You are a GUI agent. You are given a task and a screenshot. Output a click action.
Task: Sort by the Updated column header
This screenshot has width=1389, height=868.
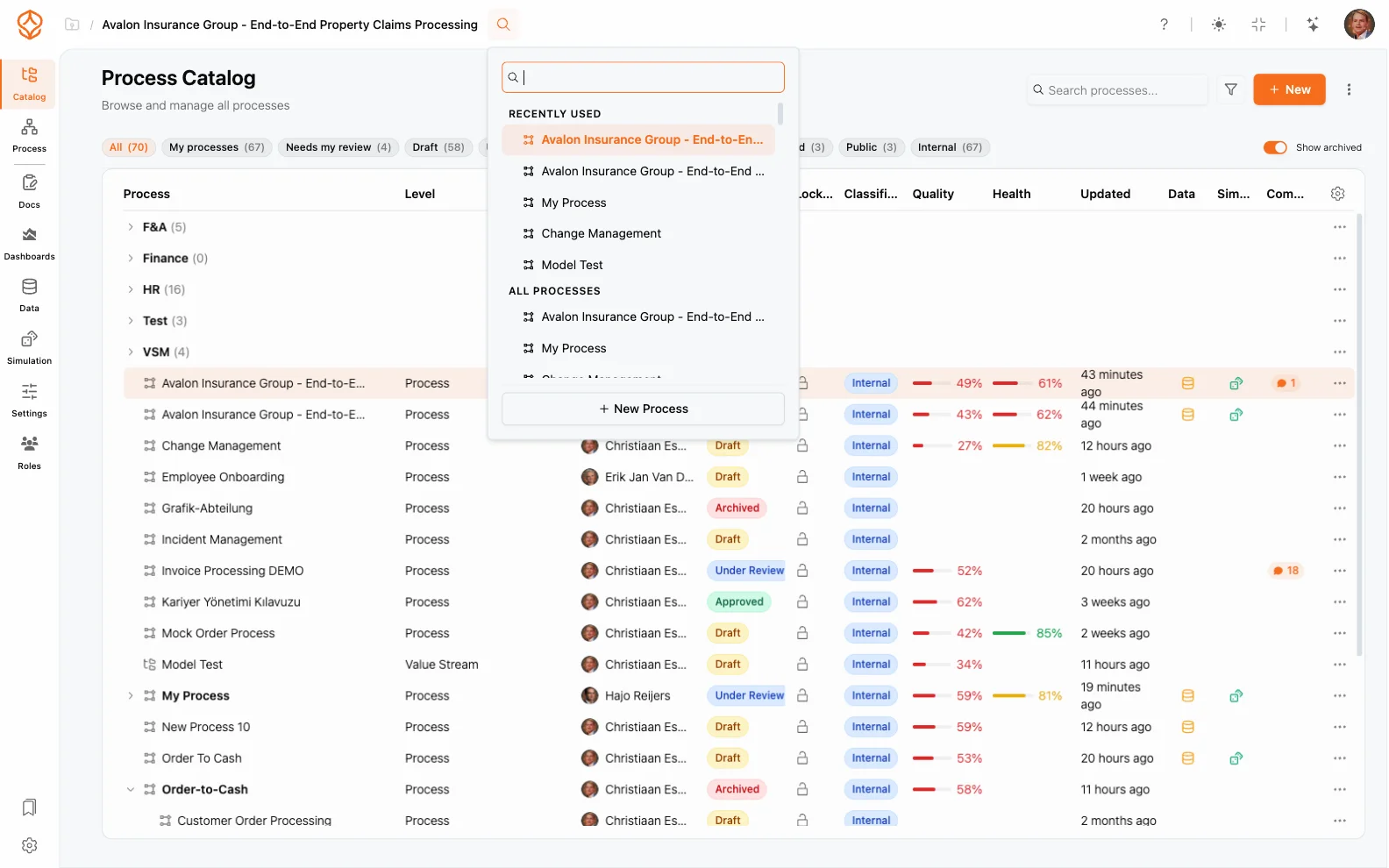tap(1105, 194)
